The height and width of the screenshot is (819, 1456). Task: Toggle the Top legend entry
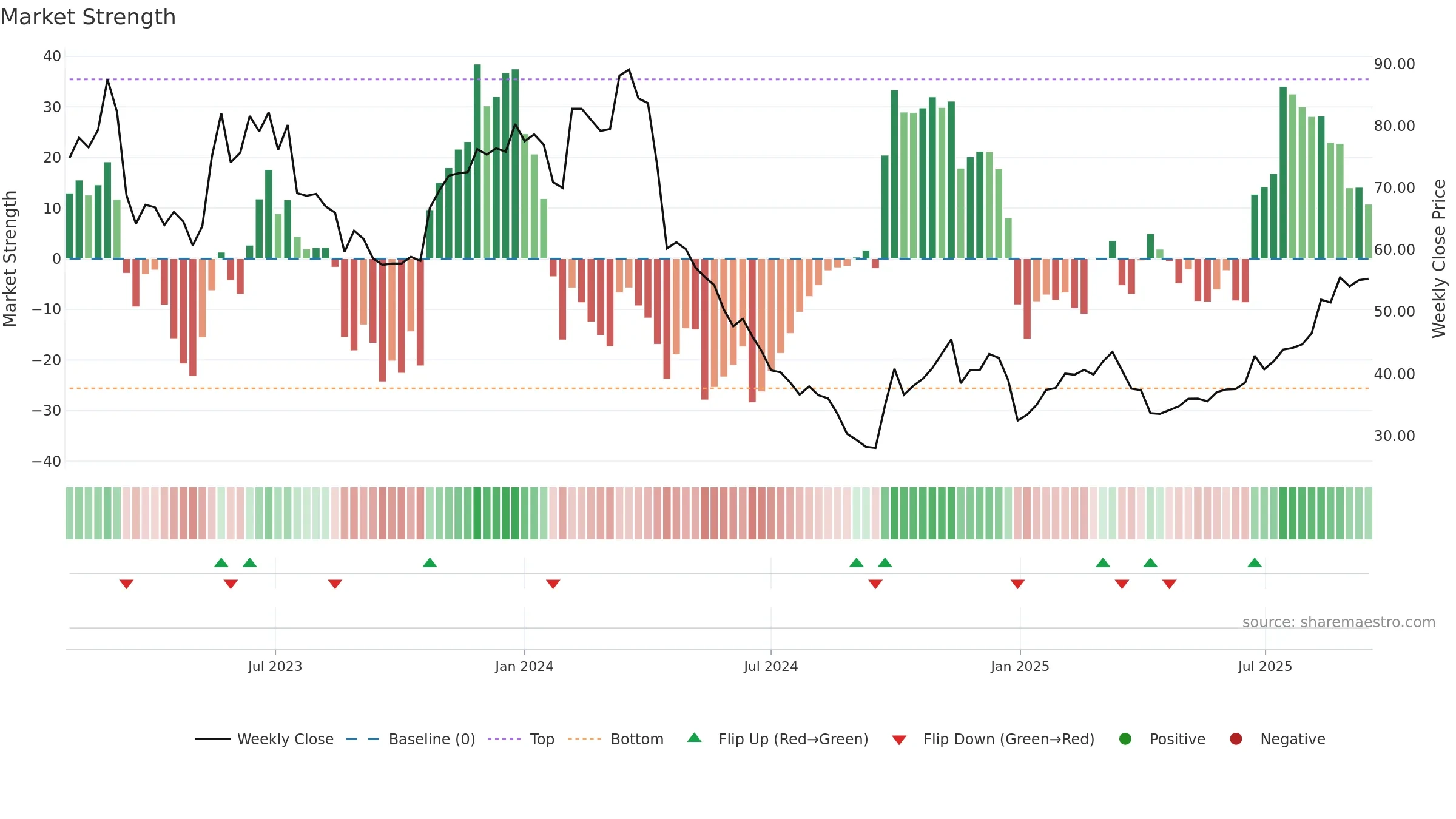click(521, 739)
